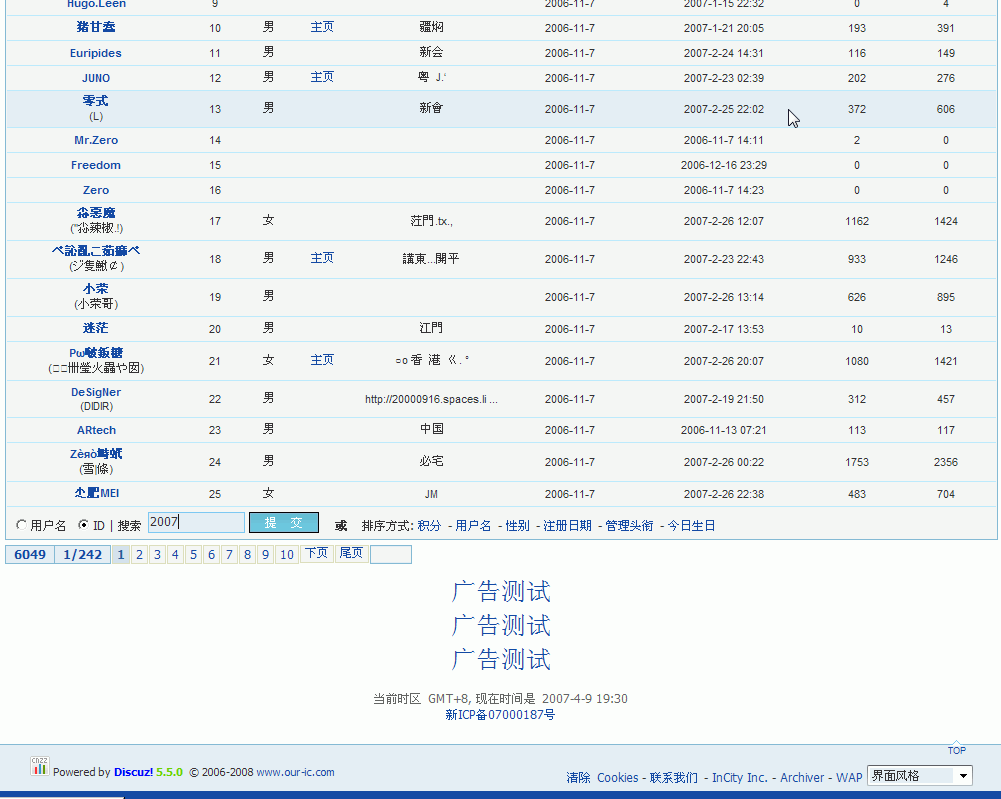Viewport: 1001px width, 799px height.
Task: Click last visit 2007-2-26 00:22 cell
Action: [723, 462]
